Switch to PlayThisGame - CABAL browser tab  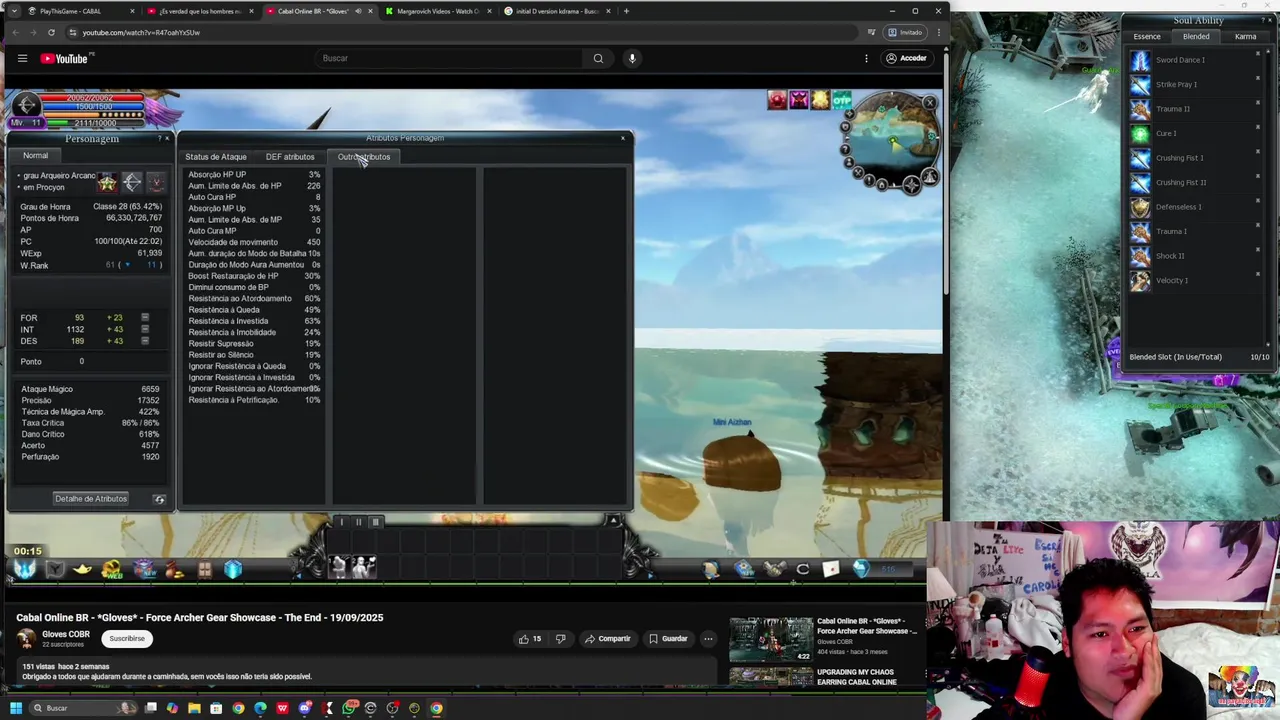pos(80,11)
